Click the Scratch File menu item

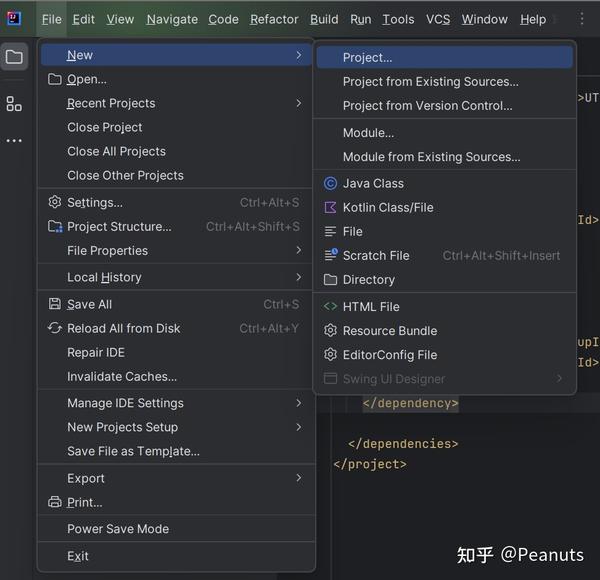(x=376, y=255)
